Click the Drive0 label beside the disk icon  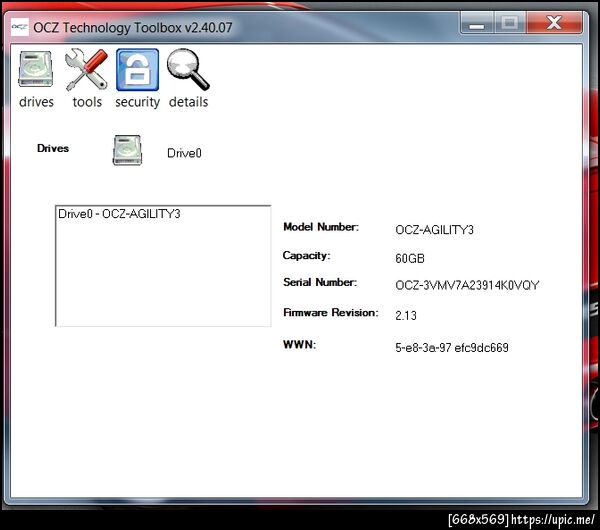(x=184, y=153)
